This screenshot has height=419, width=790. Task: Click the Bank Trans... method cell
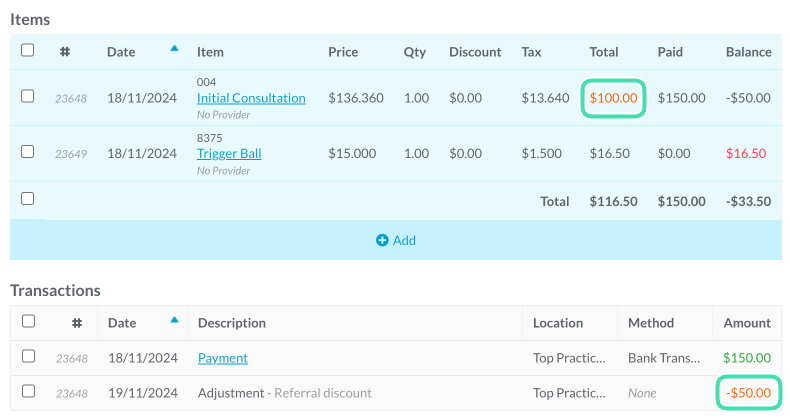pyautogui.click(x=664, y=358)
